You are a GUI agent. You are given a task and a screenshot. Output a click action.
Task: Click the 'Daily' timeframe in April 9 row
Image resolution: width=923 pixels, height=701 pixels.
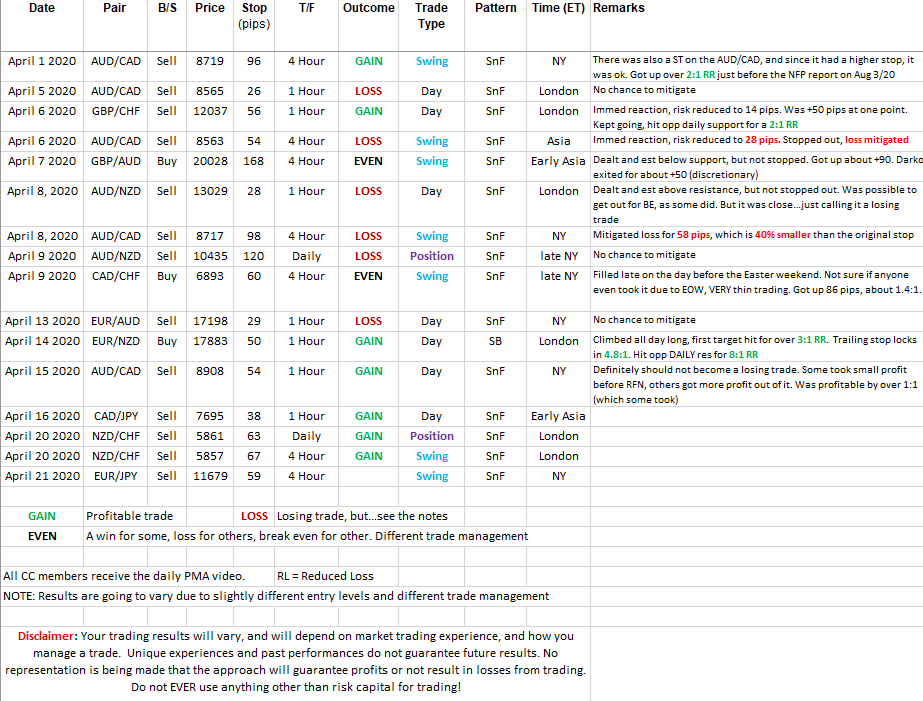coord(307,256)
